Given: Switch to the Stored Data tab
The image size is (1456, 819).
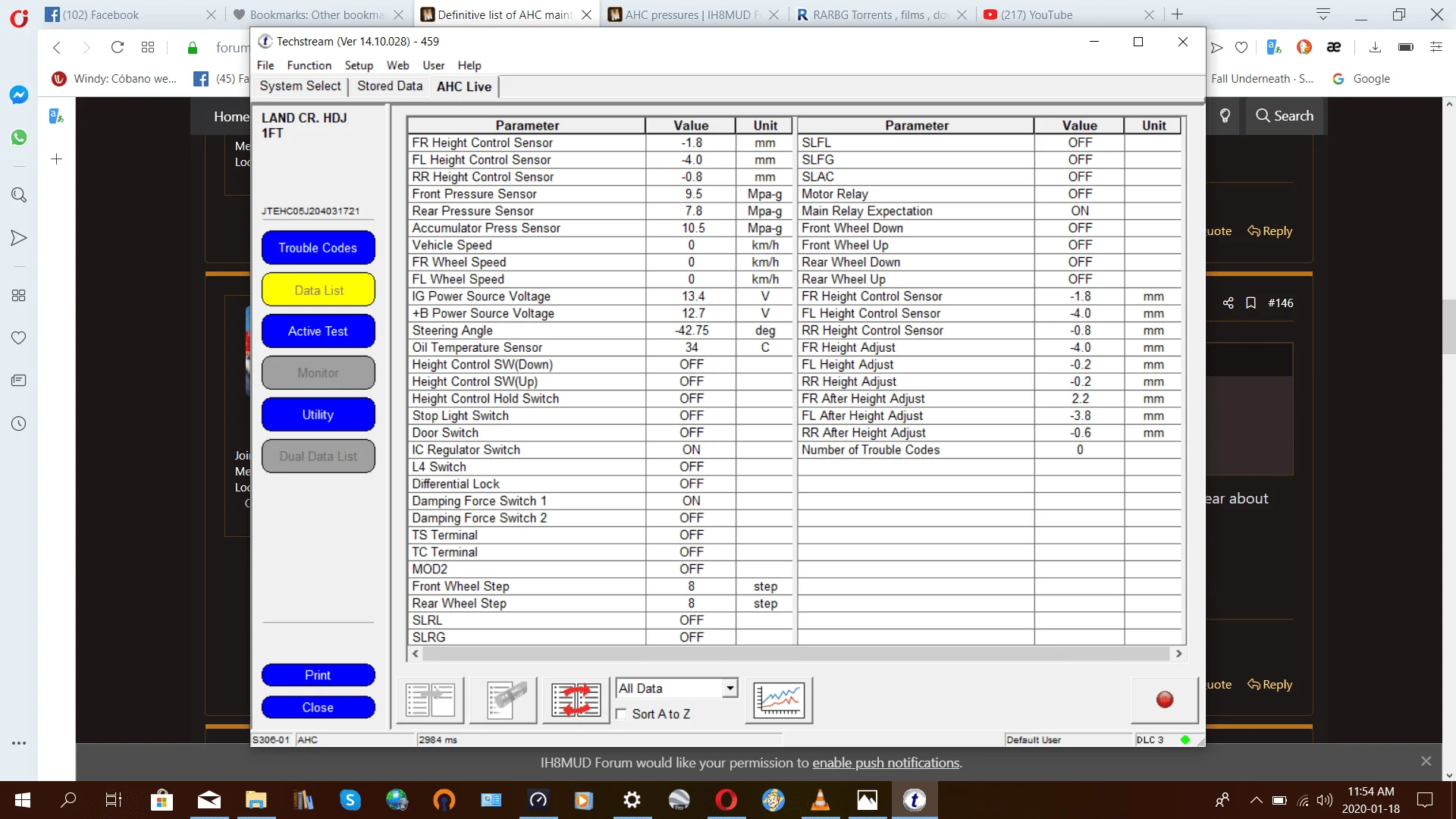Looking at the screenshot, I should (390, 86).
